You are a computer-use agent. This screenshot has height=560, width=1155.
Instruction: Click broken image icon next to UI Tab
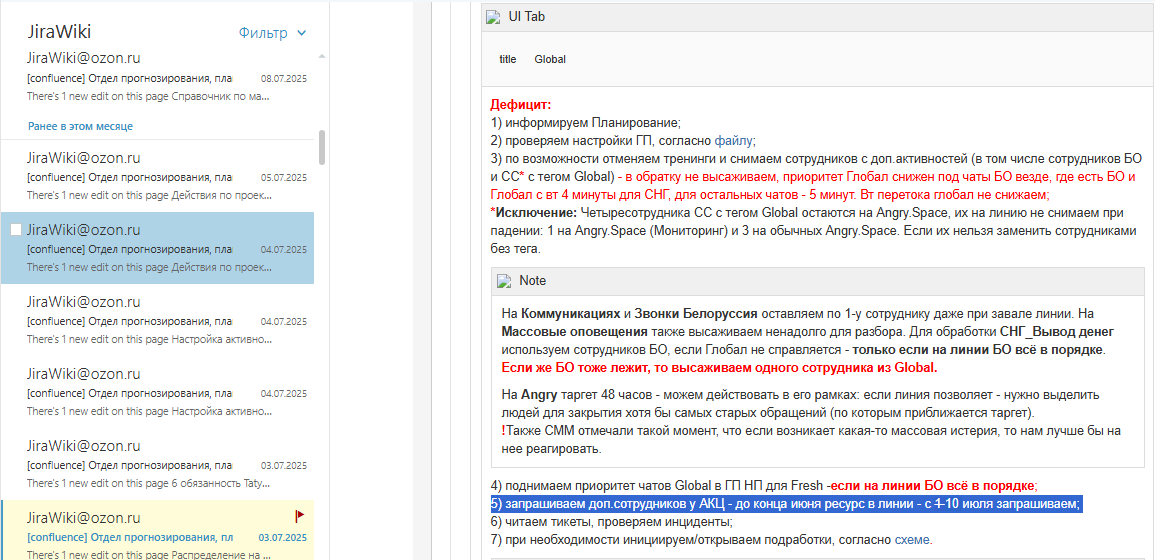point(494,17)
